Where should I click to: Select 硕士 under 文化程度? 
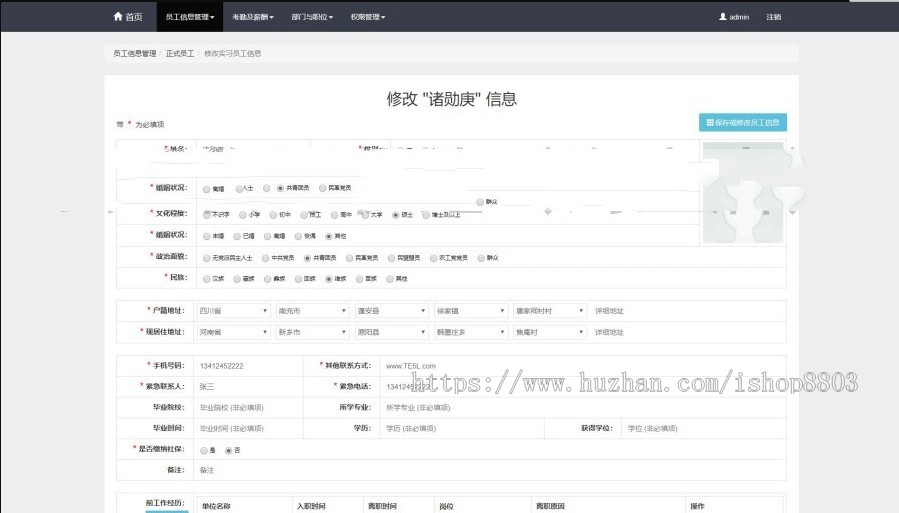pyautogui.click(x=396, y=215)
